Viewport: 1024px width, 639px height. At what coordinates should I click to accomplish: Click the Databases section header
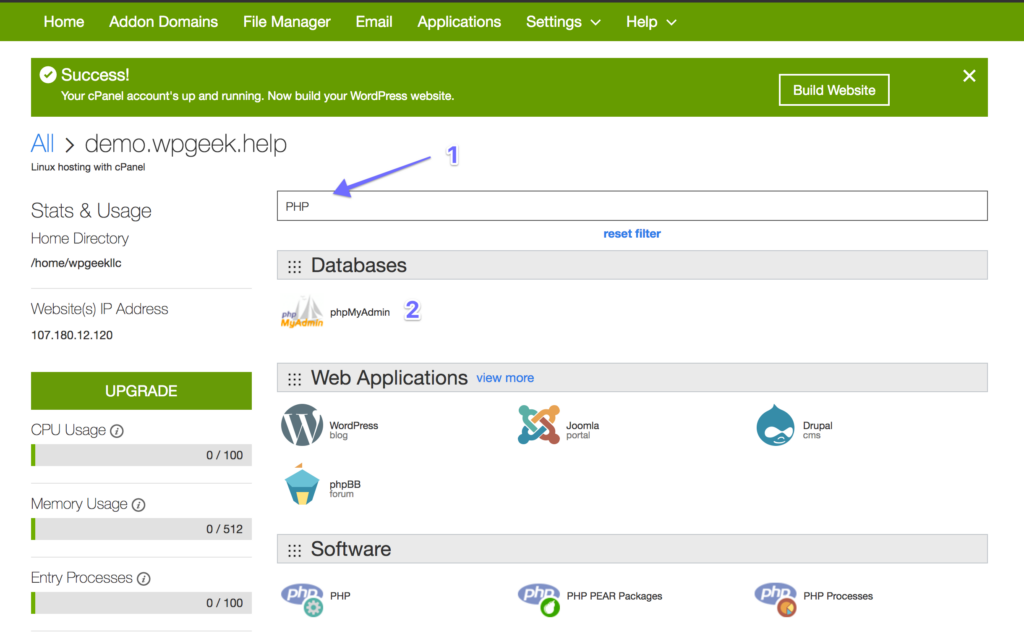pos(632,265)
